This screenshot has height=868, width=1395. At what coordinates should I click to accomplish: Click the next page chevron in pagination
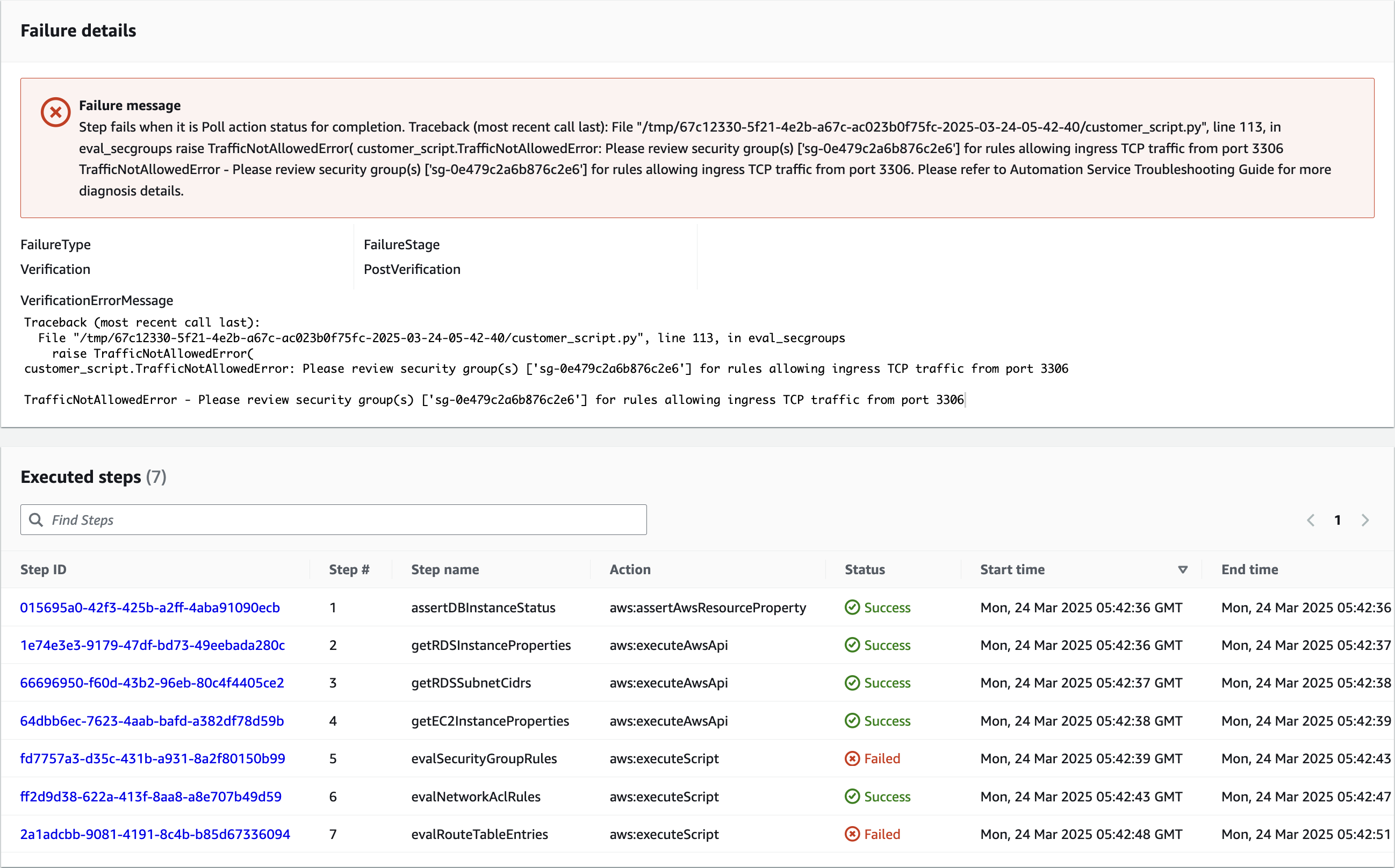(x=1365, y=519)
